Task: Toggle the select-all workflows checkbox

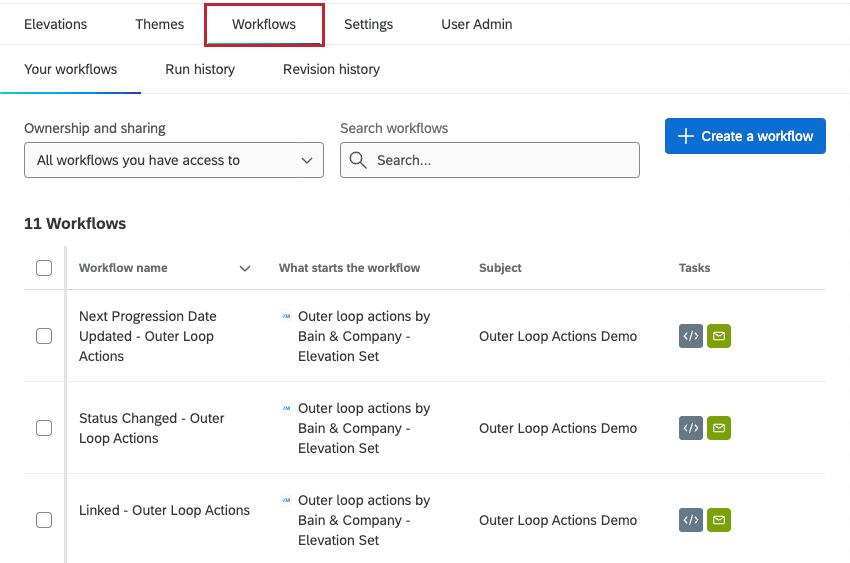Action: pos(44,268)
